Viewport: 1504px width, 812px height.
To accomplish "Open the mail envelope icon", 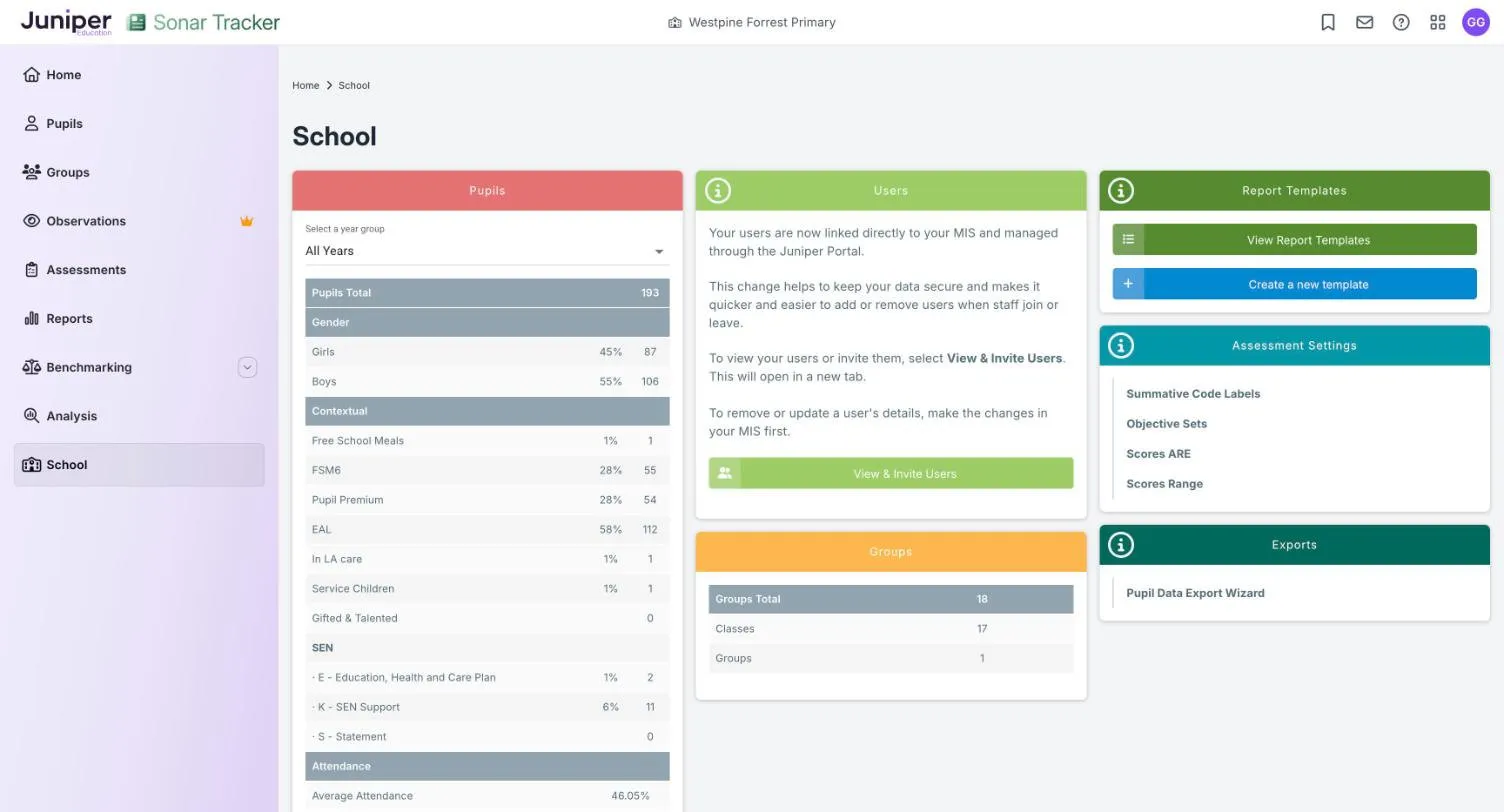I will tap(1364, 22).
